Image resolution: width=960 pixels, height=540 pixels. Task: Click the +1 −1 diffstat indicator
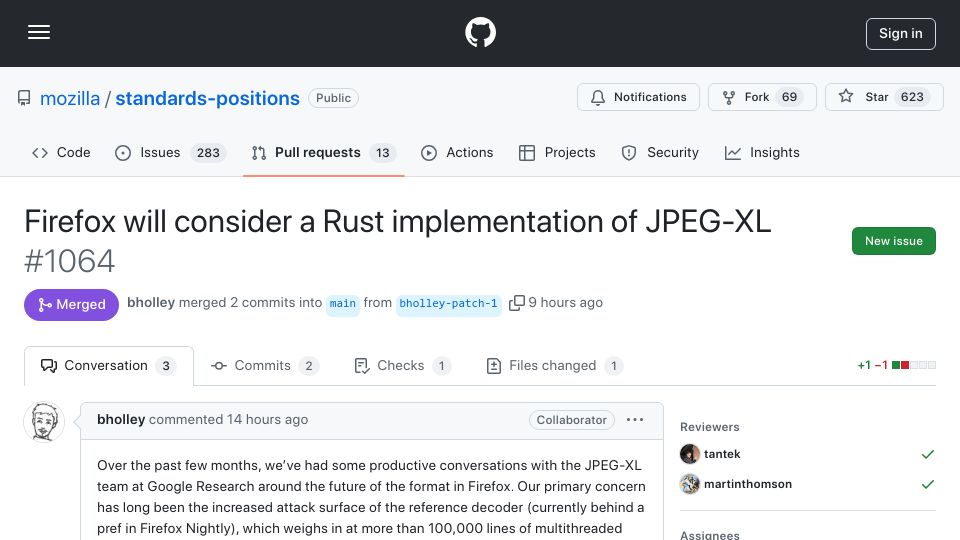[896, 366]
